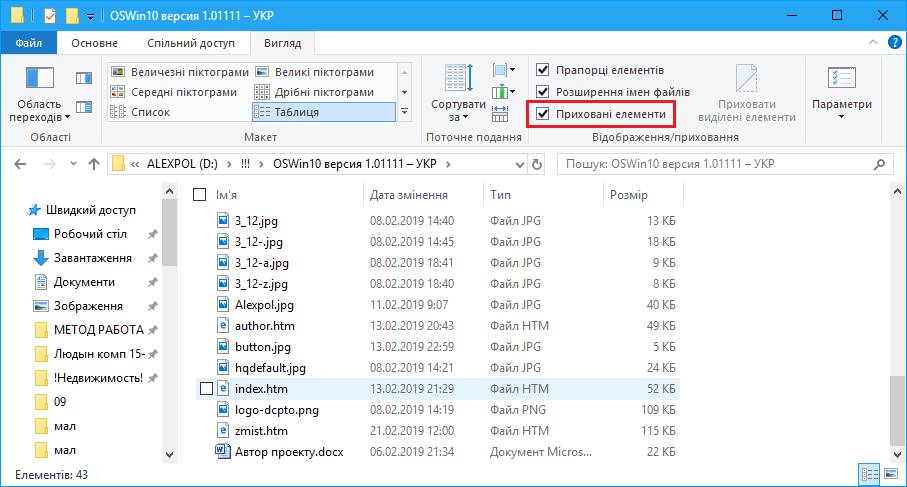Sort by the Ім'я column header
This screenshot has height=487, width=907.
[226, 195]
